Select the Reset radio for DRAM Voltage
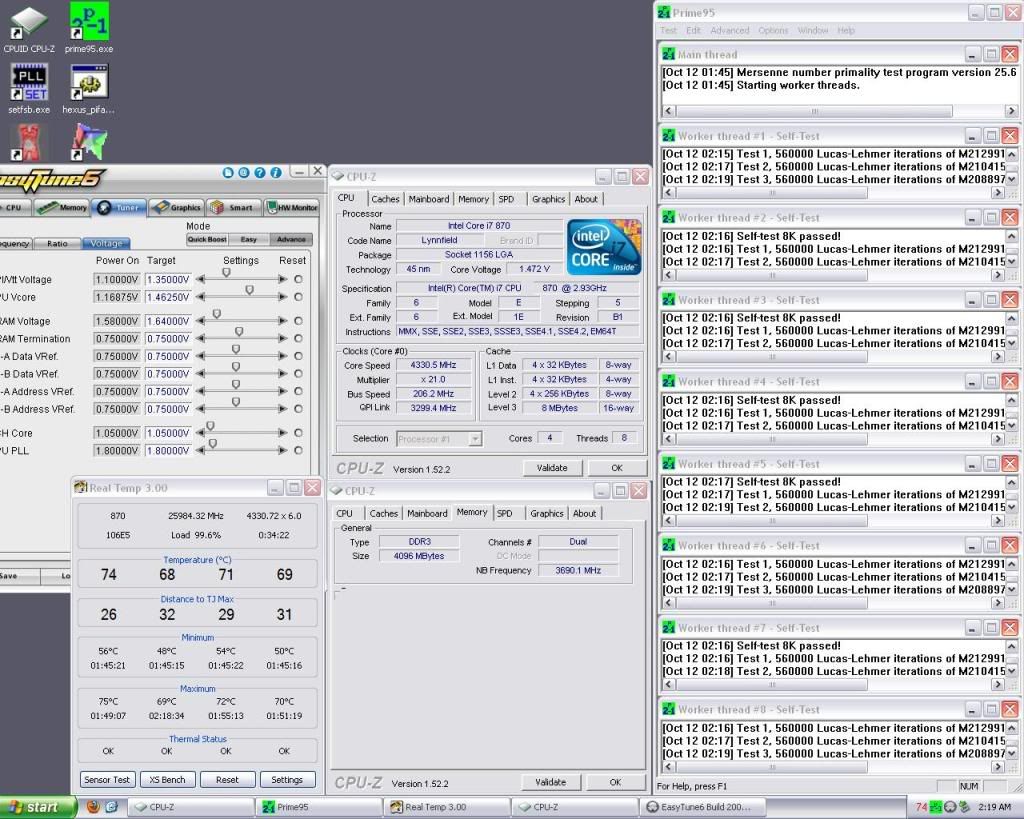This screenshot has width=1024, height=819. coord(298,321)
